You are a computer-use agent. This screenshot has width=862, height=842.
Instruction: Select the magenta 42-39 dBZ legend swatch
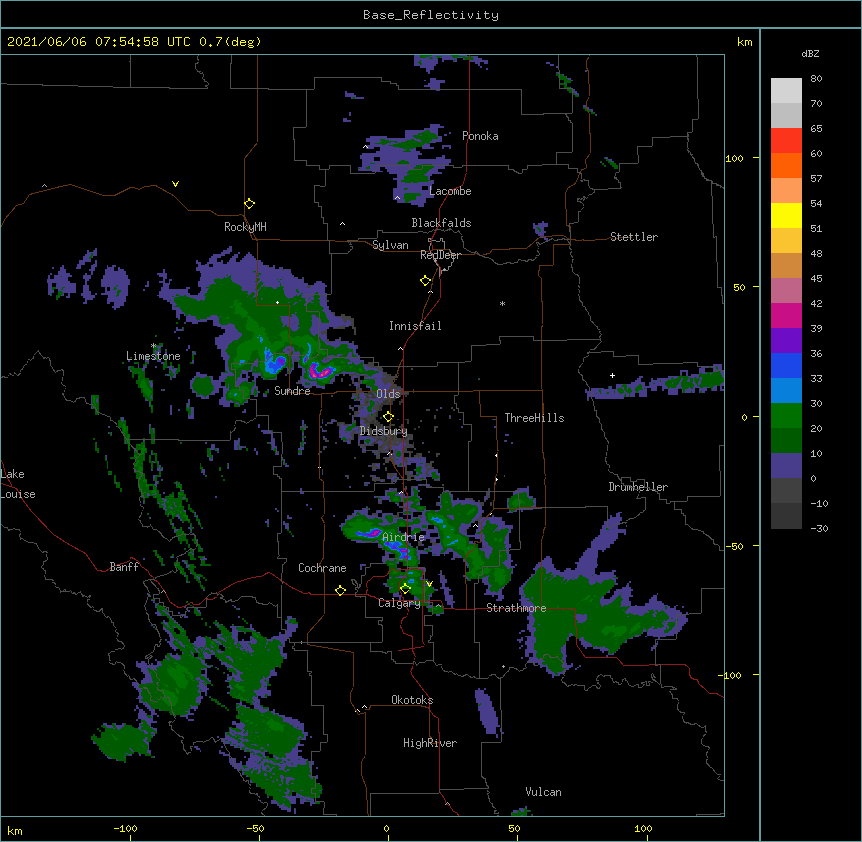tap(786, 315)
